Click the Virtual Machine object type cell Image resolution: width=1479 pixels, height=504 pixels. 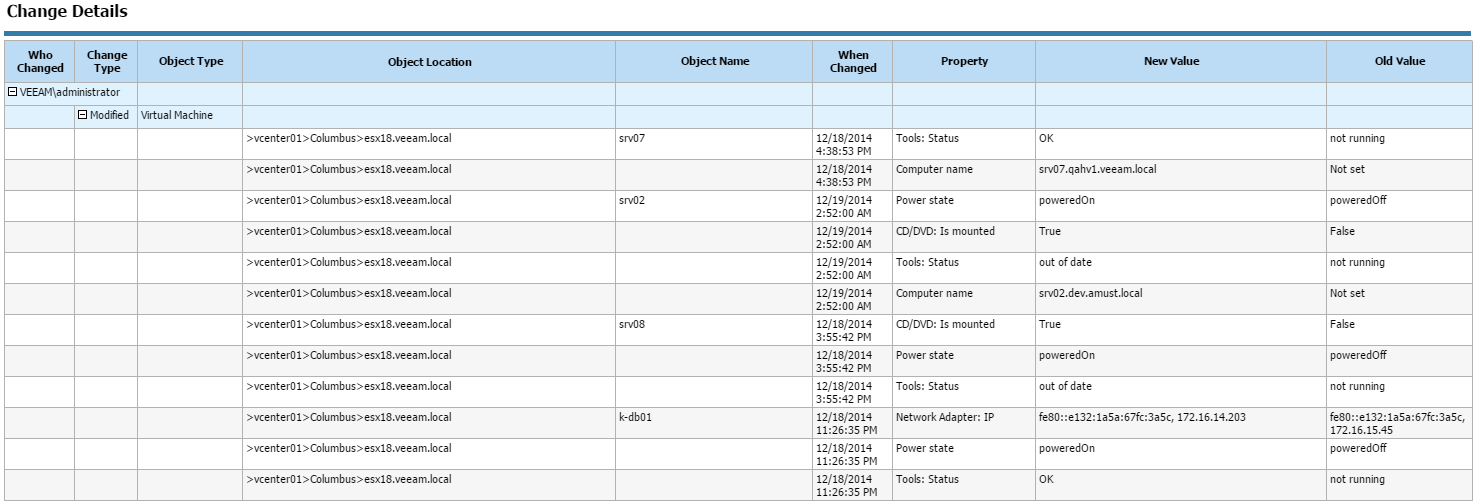point(177,115)
